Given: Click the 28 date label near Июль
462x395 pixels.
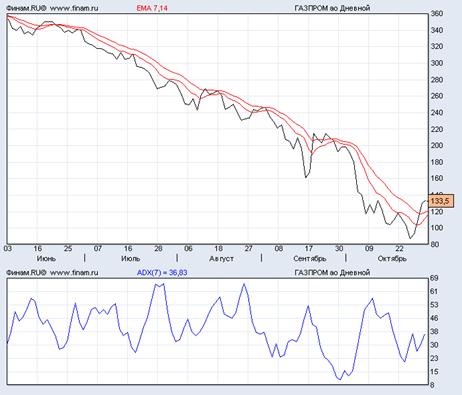Looking at the screenshot, I should coord(158,249).
